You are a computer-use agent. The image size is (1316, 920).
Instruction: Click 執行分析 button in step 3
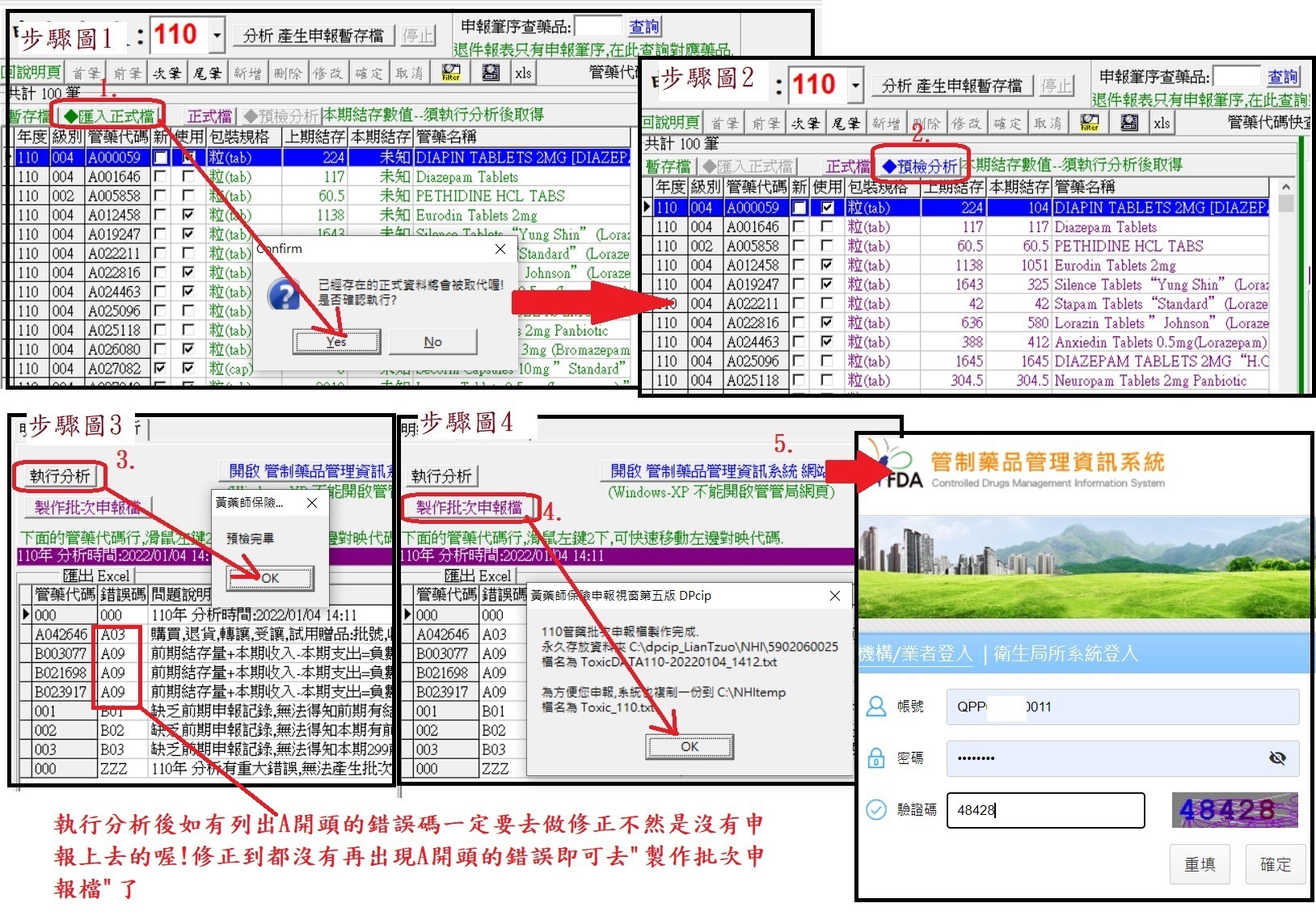point(59,476)
